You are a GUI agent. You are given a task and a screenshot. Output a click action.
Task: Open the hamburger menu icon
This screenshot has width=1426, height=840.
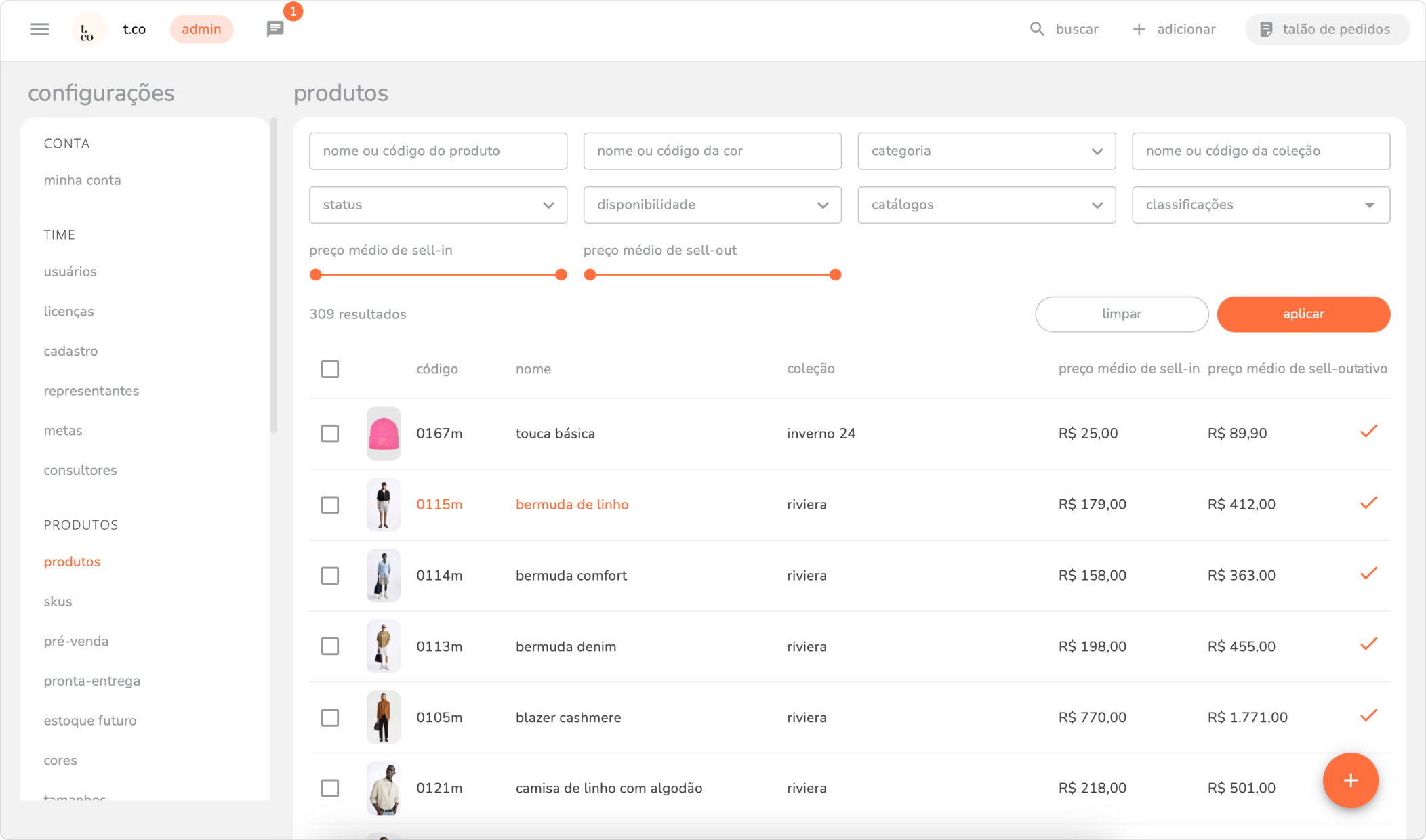pos(39,29)
